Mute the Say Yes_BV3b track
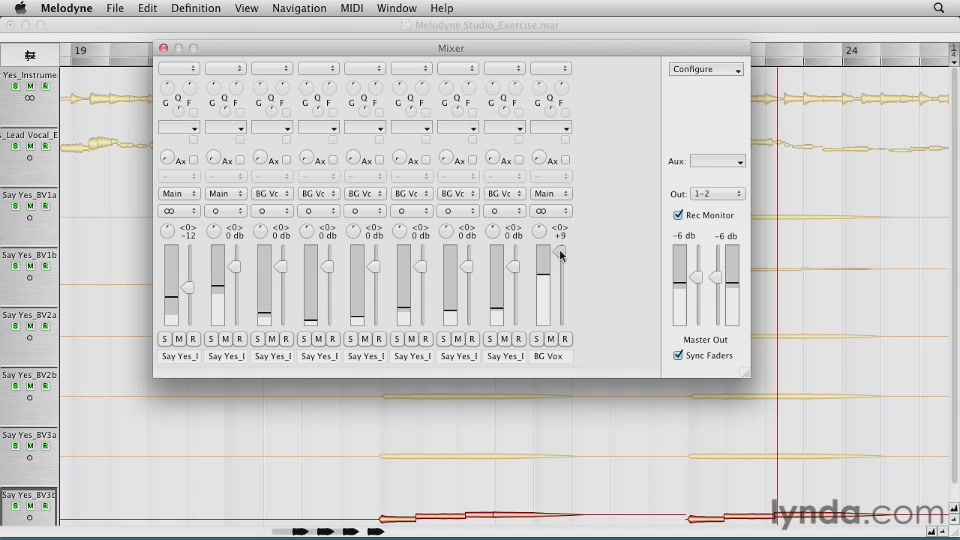Screen dimensions: 960x540 coord(30,506)
